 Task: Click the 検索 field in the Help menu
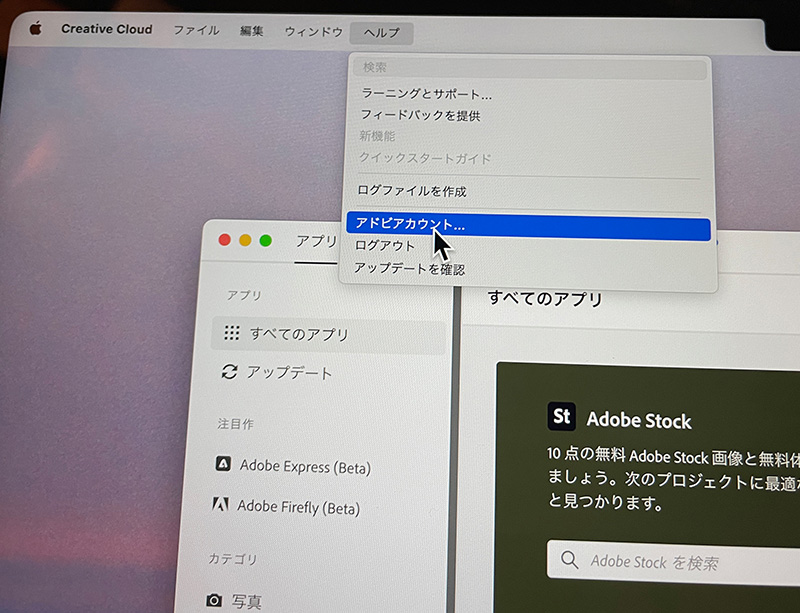point(530,68)
